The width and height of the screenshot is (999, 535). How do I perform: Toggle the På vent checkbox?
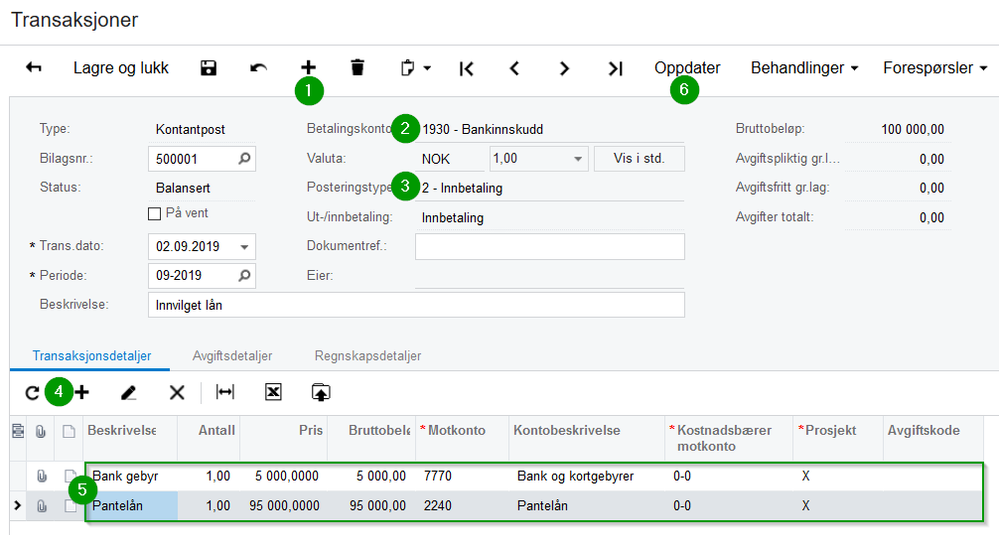pyautogui.click(x=154, y=213)
